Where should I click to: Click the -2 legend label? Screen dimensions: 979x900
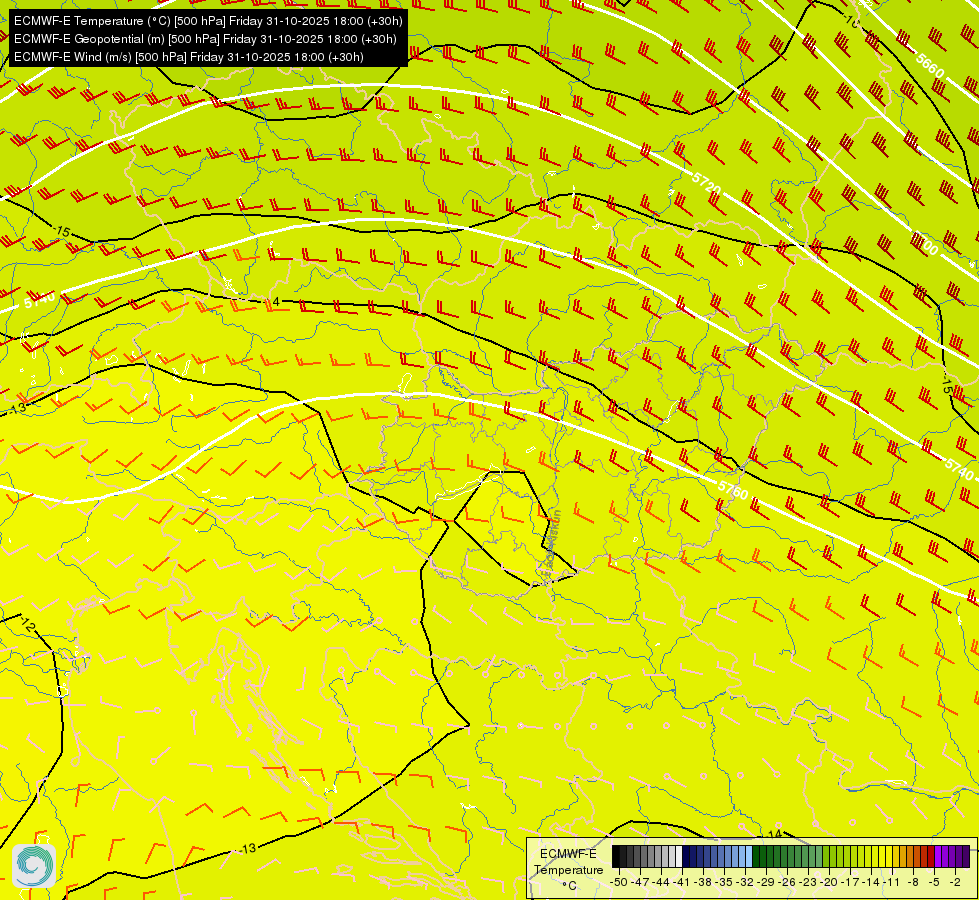click(x=955, y=882)
